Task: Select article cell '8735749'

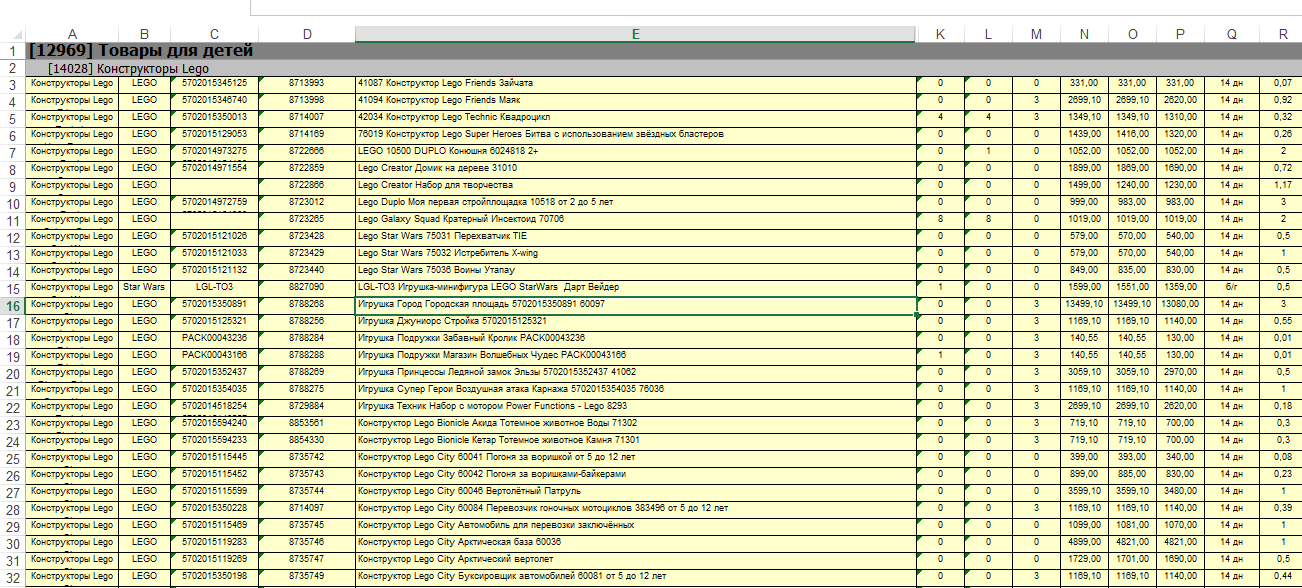Action: pyautogui.click(x=307, y=576)
